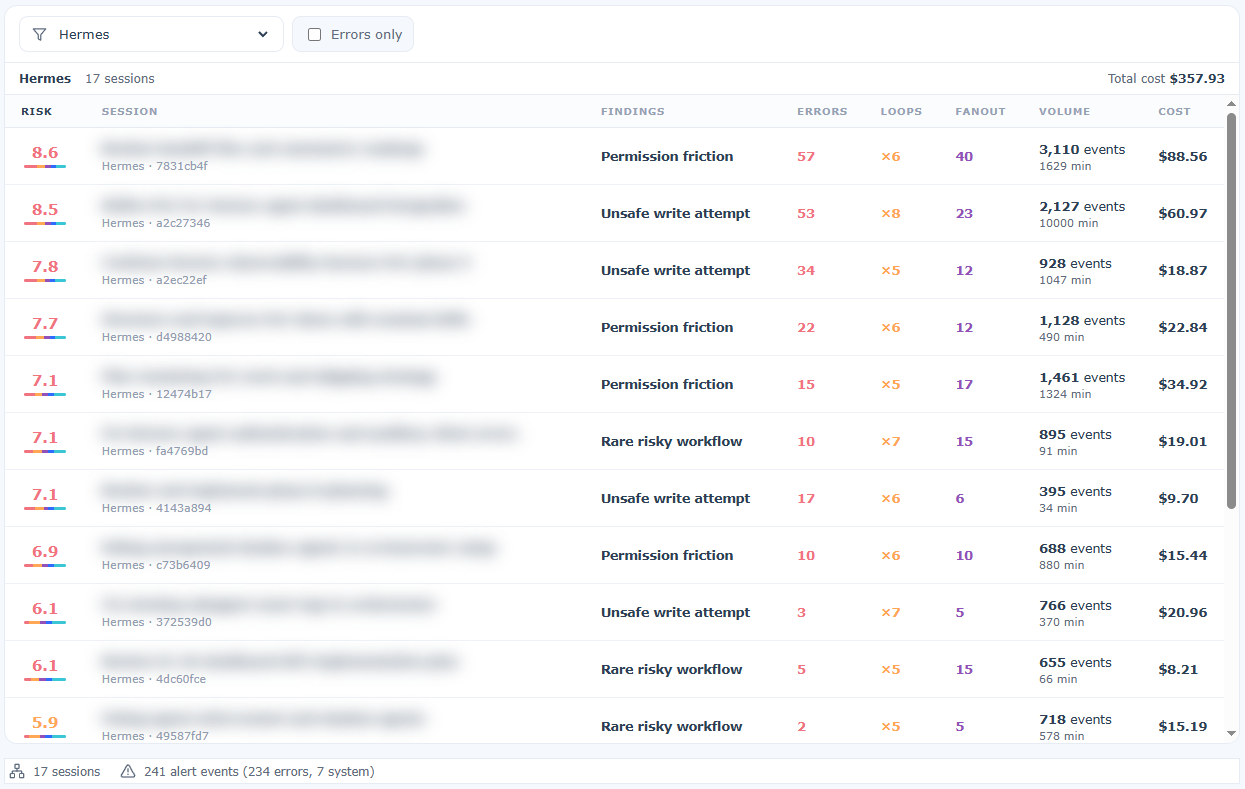This screenshot has width=1245, height=789.
Task: Click 17 sessions in the status bar
Action: (67, 771)
